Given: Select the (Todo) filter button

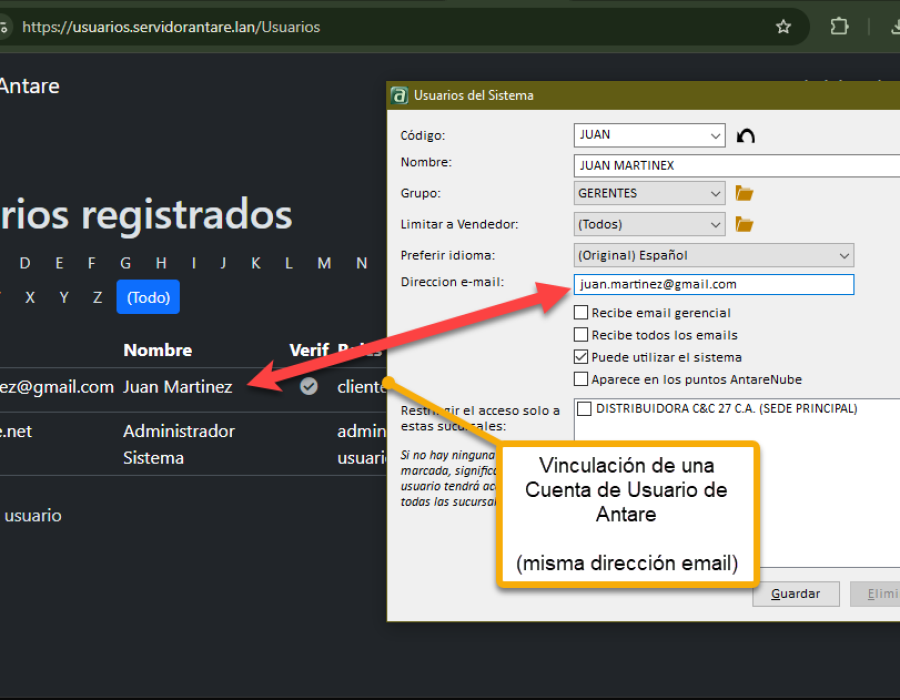Looking at the screenshot, I should tap(148, 297).
